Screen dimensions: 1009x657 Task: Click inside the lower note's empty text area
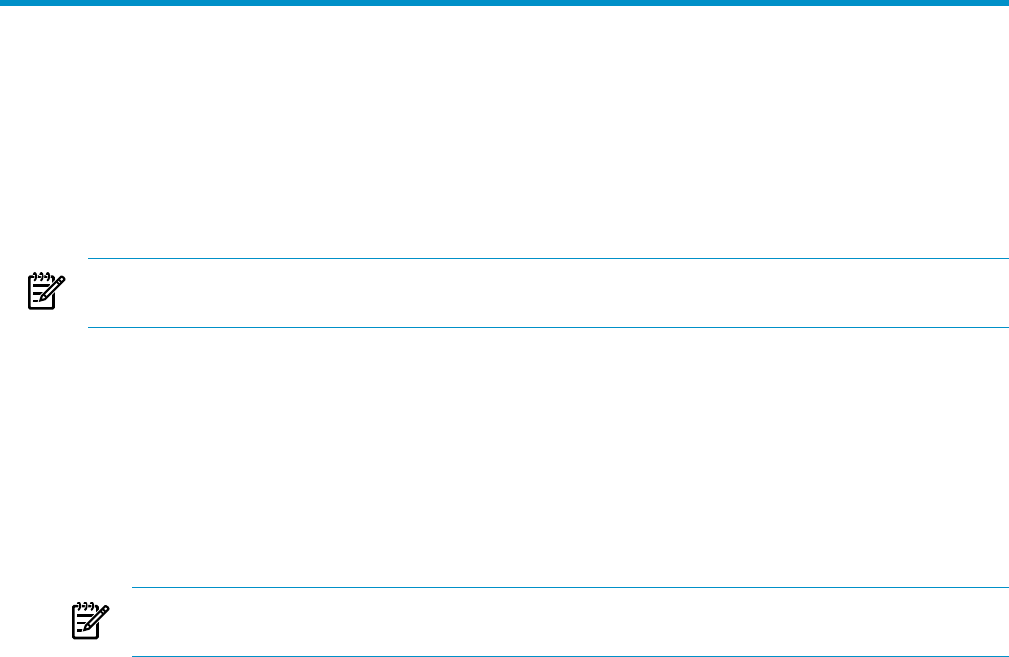pyautogui.click(x=570, y=622)
